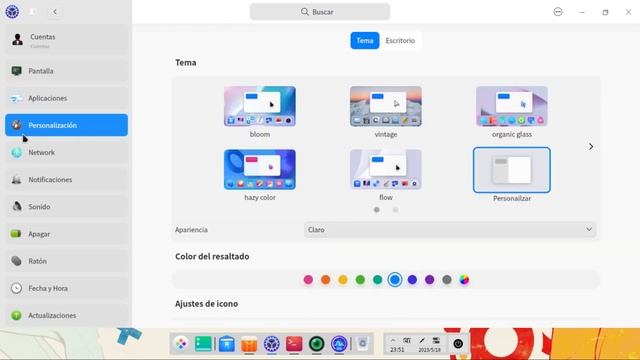The height and width of the screenshot is (360, 640).
Task: Click the keyboard layout tray icon
Action: click(x=407, y=340)
